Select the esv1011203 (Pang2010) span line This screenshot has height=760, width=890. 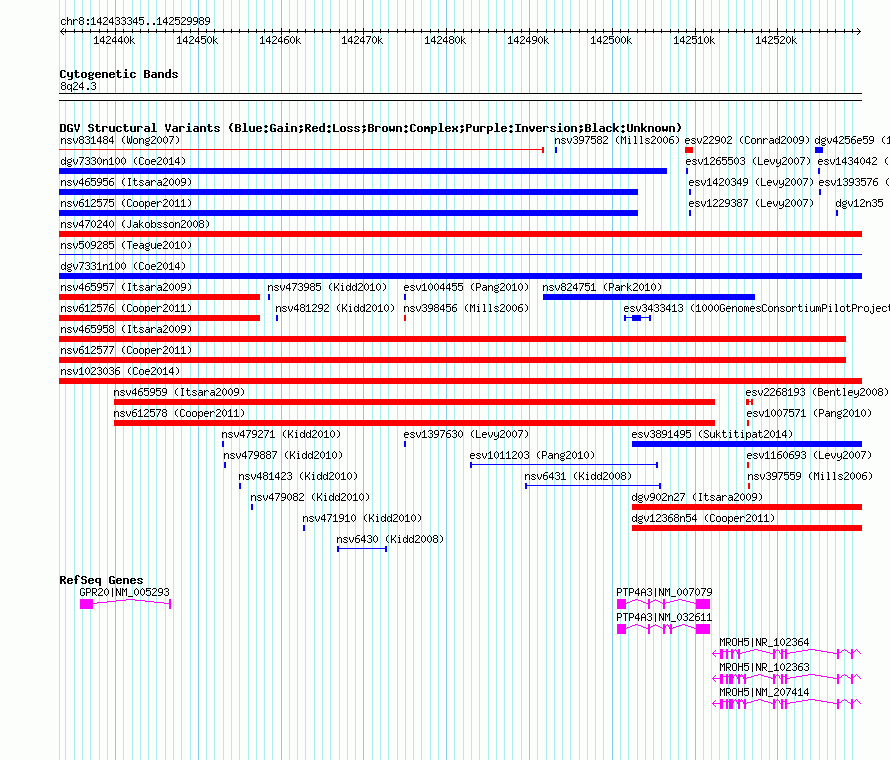point(564,465)
